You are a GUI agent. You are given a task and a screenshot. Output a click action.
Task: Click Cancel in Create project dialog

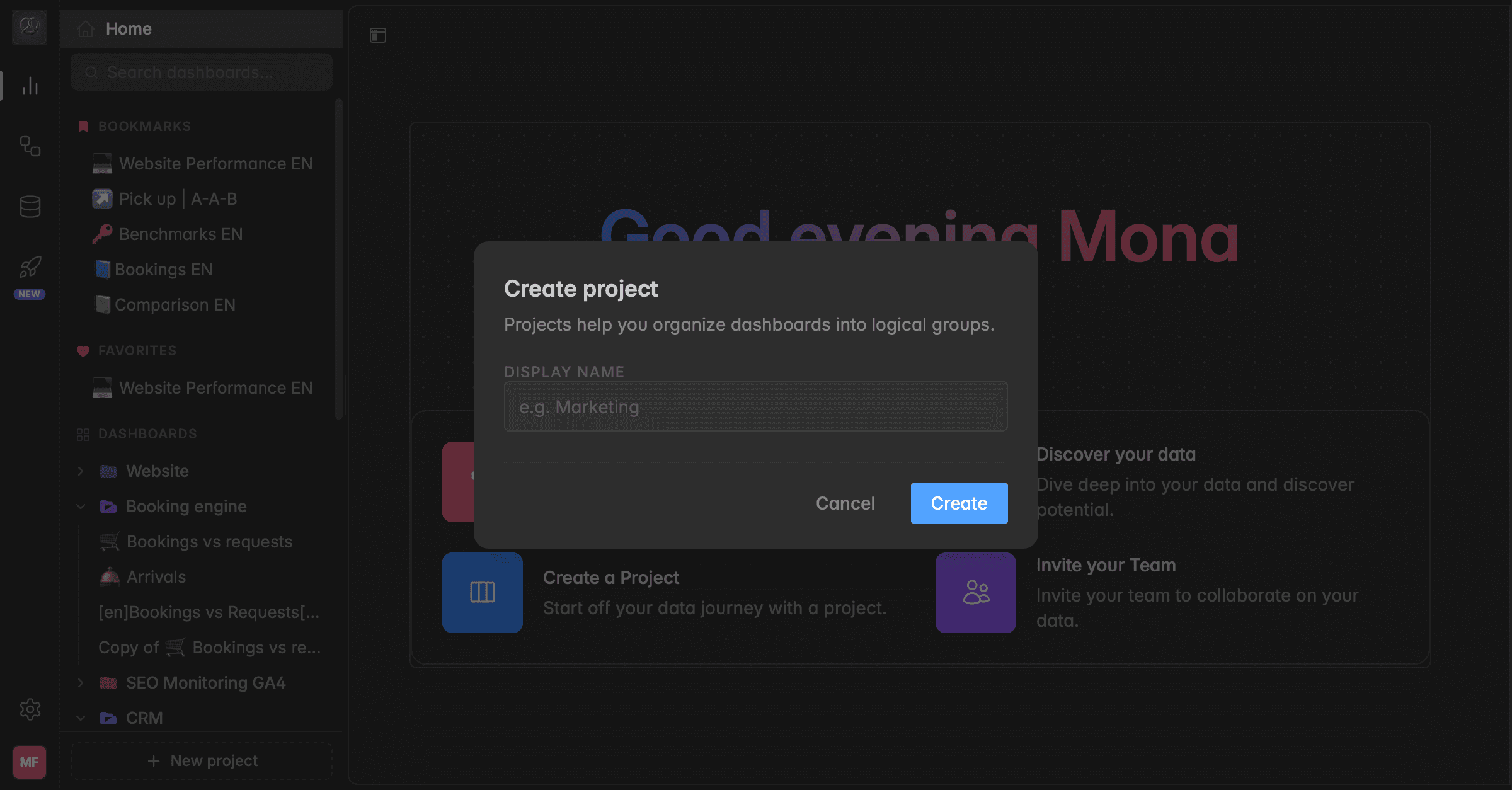(845, 503)
